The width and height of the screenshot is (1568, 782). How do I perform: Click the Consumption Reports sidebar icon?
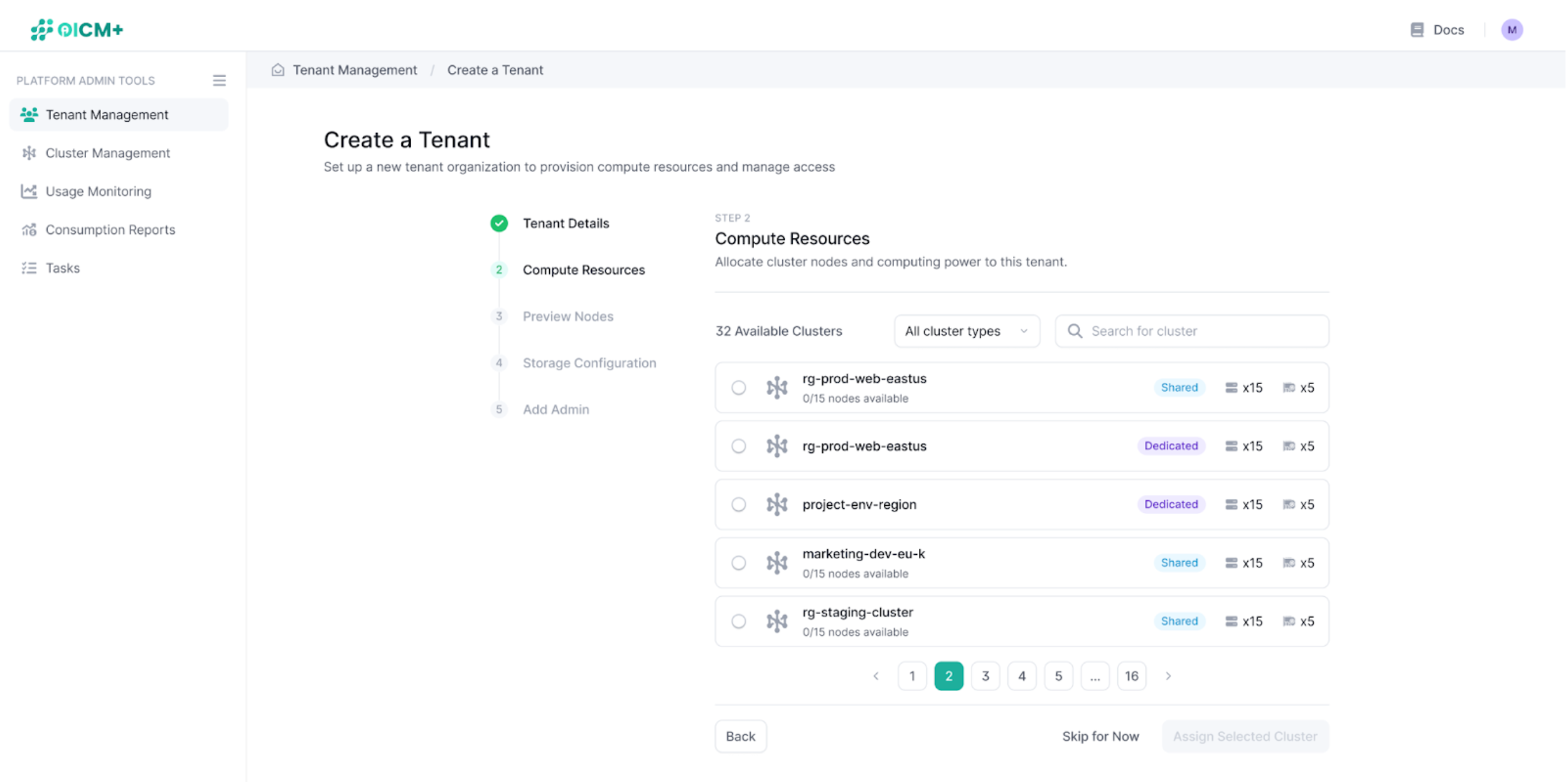coord(29,230)
